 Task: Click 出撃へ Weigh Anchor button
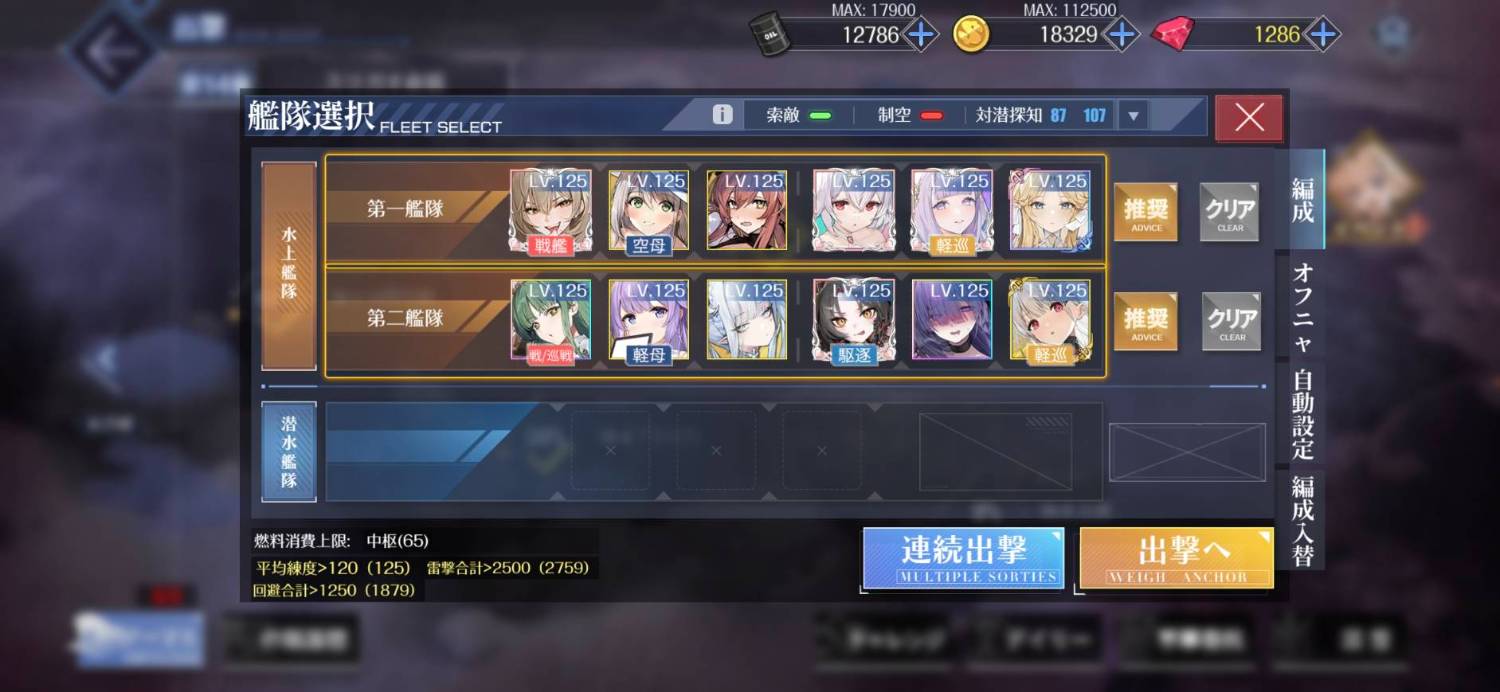1177,558
